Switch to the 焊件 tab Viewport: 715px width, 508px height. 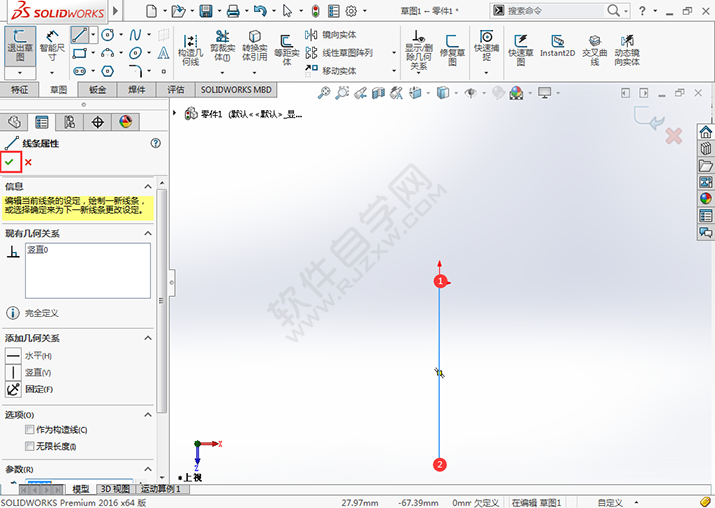(137, 90)
